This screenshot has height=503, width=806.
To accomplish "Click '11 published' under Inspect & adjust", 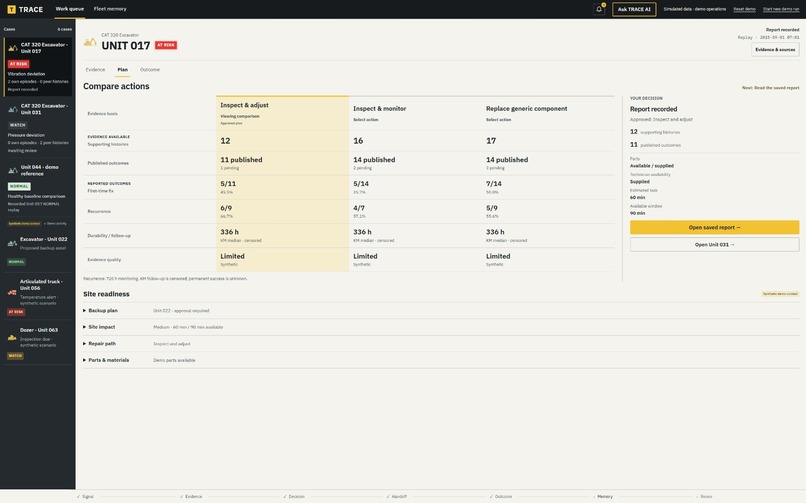I will tap(241, 160).
